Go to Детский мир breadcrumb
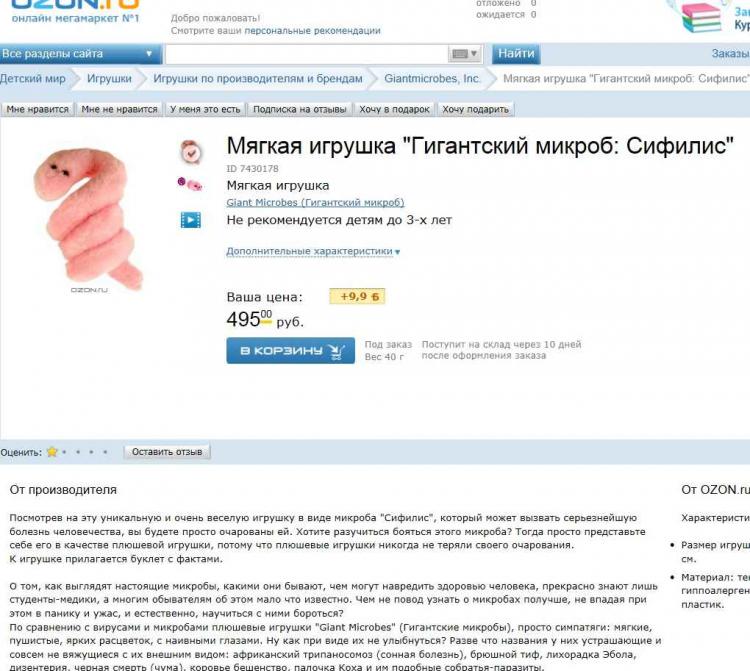 pos(33,79)
